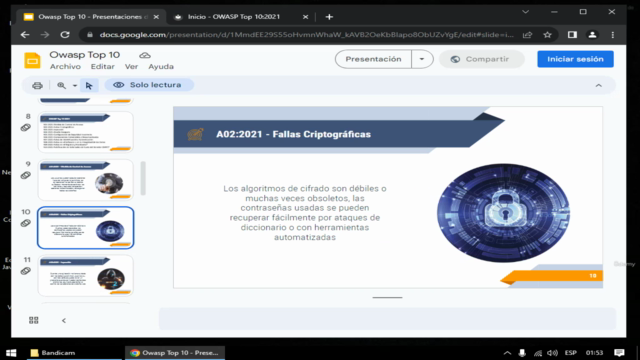Image resolution: width=640 pixels, height=360 pixels.
Task: Click the slide title A02:2021 - Fallas Criptográficas
Action: [x=293, y=134]
